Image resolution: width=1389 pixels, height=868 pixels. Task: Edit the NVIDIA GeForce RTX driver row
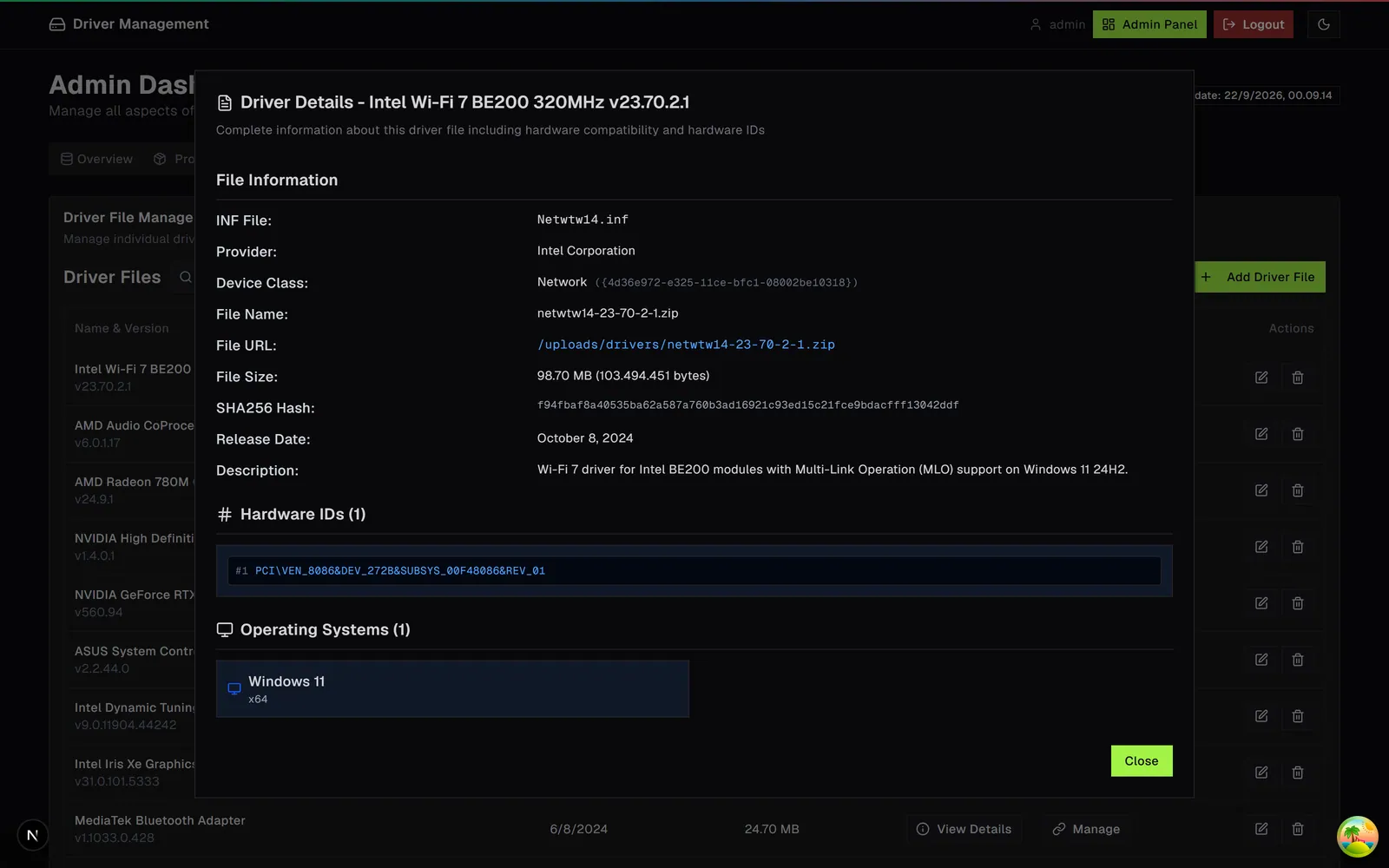coord(1261,603)
